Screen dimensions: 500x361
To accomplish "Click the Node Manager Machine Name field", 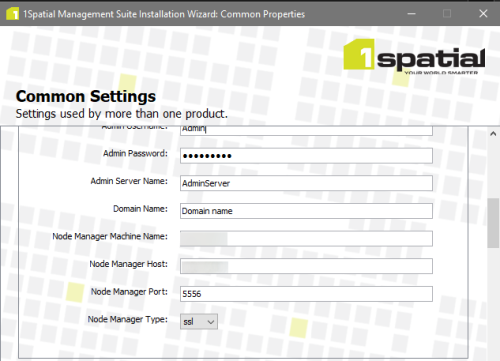I will (x=306, y=239).
